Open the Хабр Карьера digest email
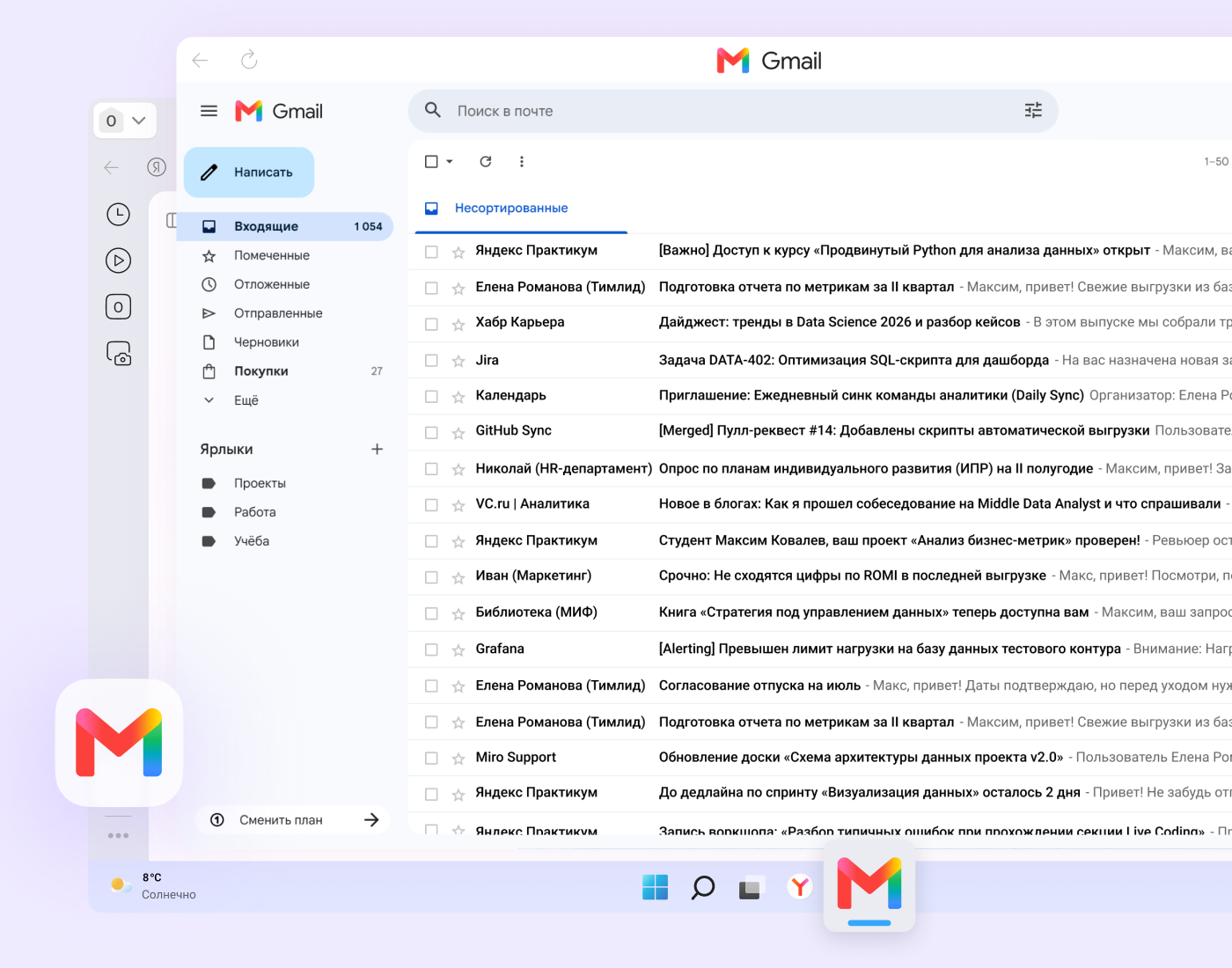The width and height of the screenshot is (1232, 968). click(820, 323)
